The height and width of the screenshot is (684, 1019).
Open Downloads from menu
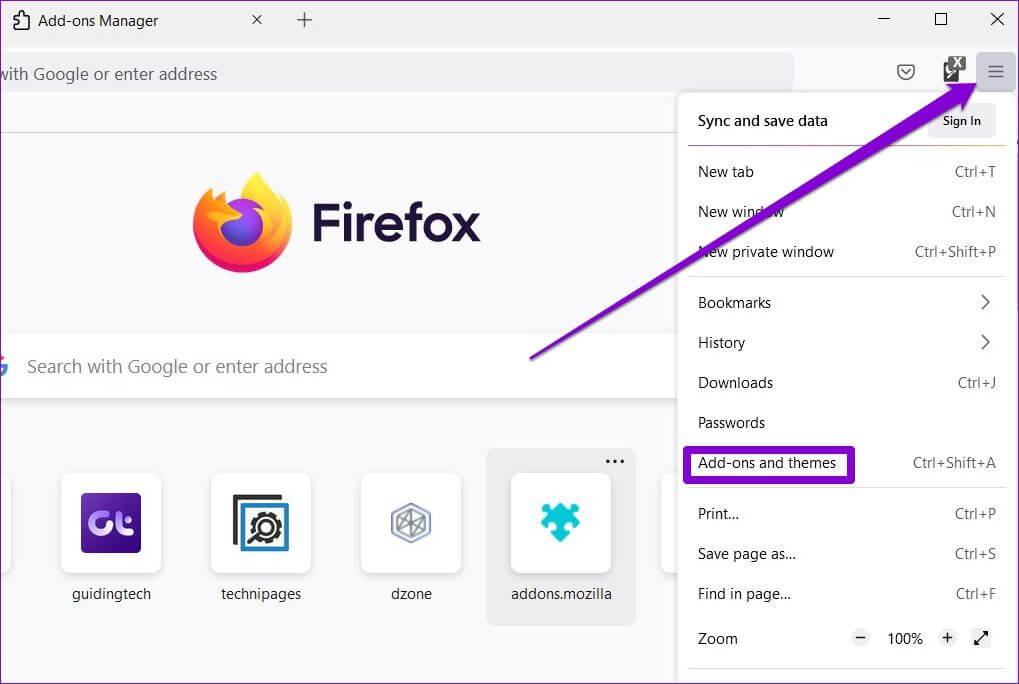tap(846, 383)
